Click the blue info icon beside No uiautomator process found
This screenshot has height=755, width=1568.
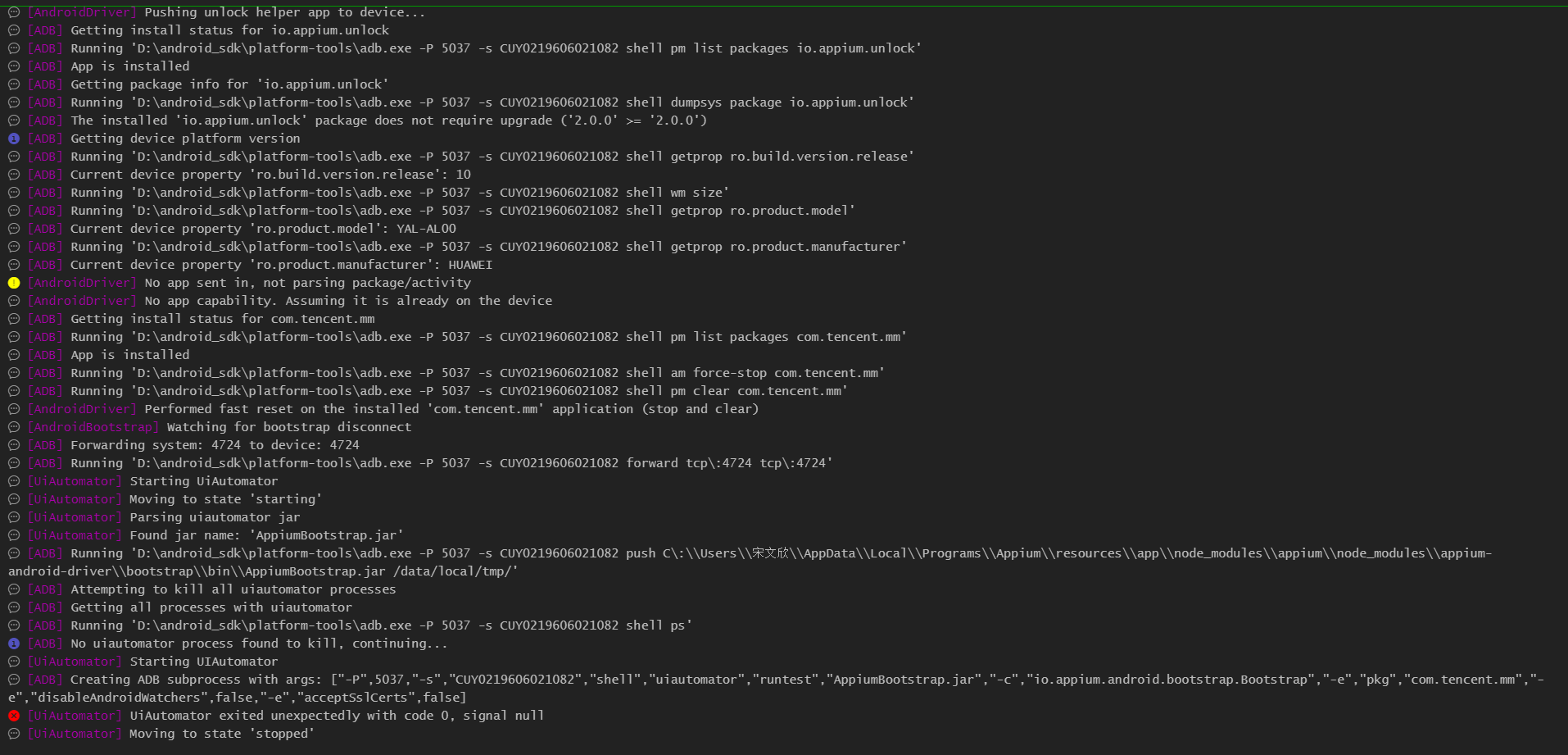[x=14, y=644]
